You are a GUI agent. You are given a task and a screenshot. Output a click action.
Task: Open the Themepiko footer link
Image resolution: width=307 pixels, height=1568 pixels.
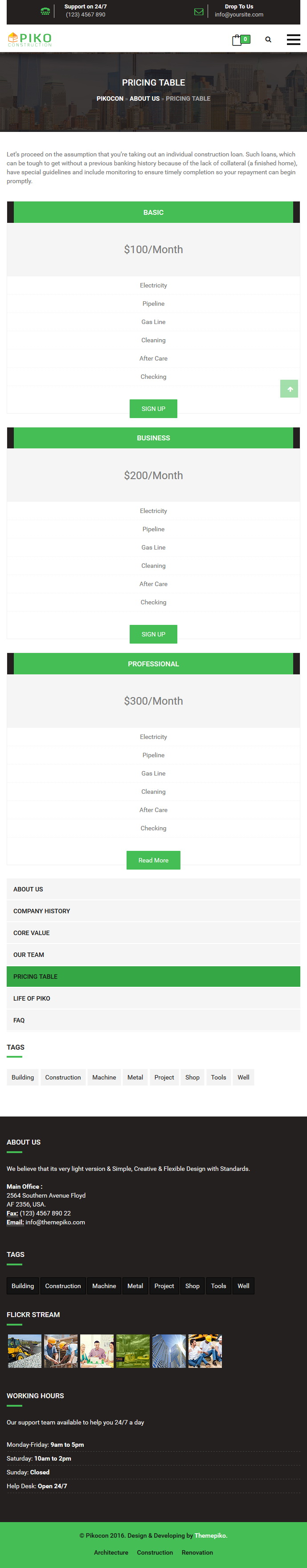click(210, 1536)
